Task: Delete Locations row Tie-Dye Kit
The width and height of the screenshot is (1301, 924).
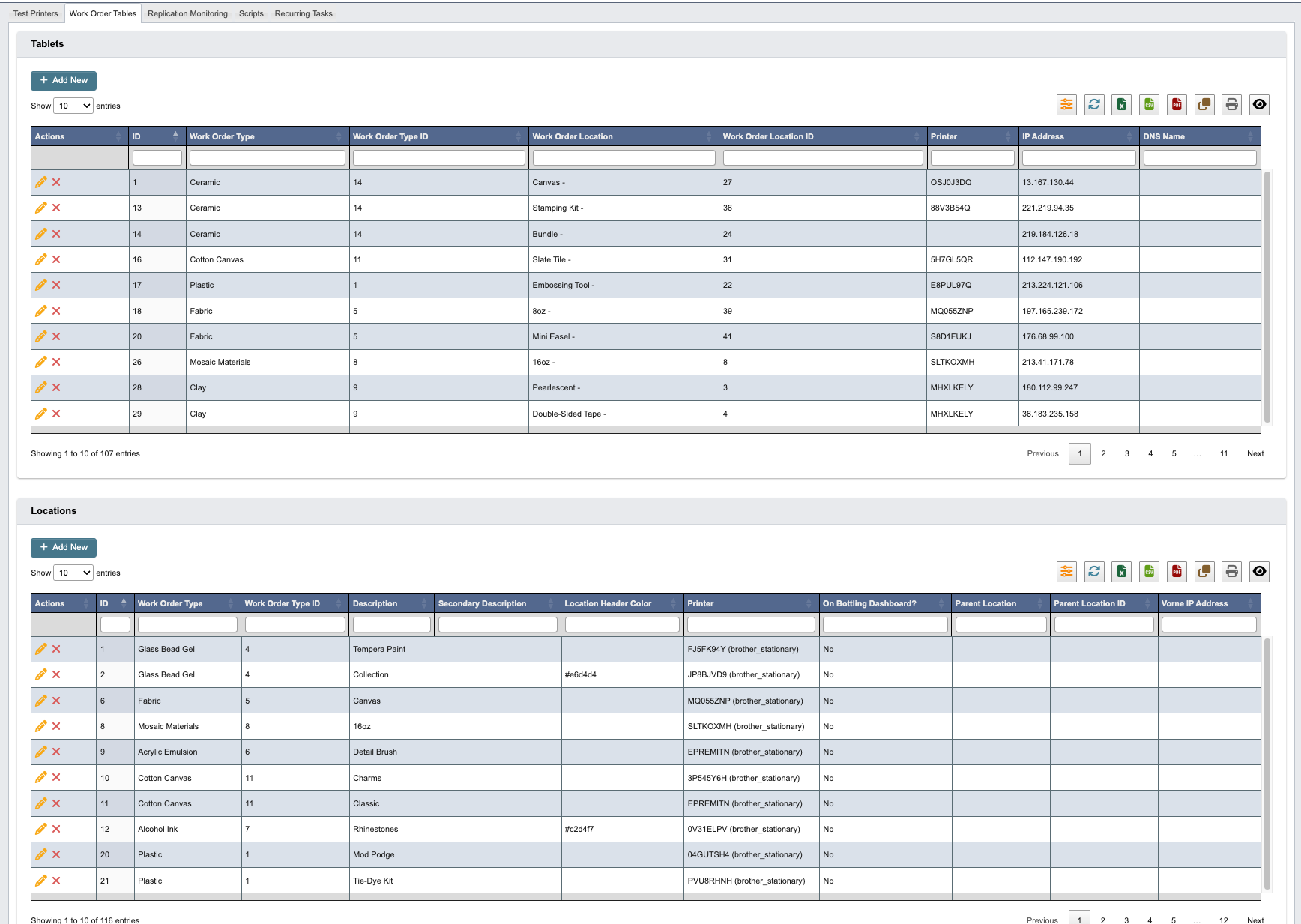Action: tap(56, 881)
